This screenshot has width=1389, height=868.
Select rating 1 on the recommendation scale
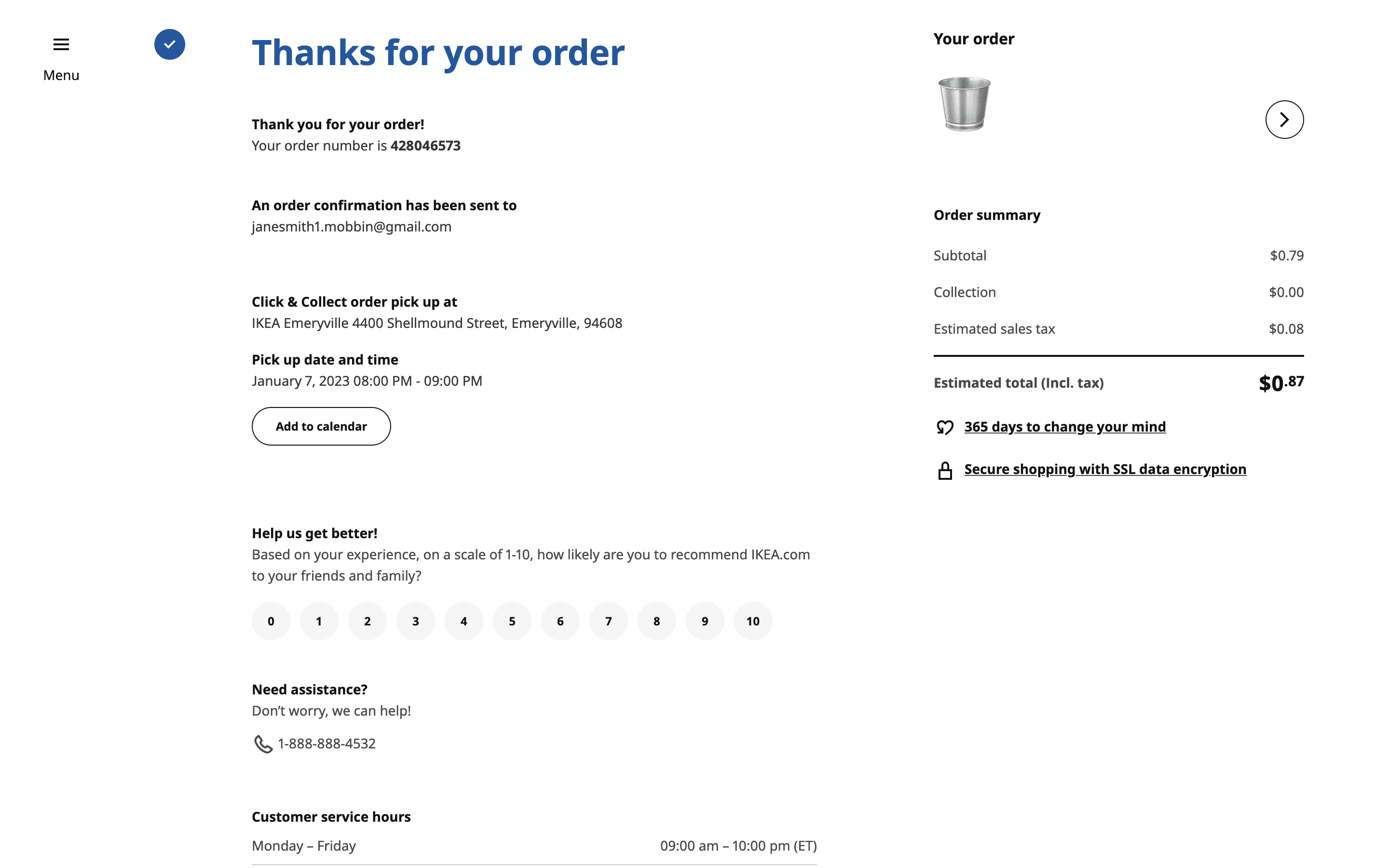319,621
